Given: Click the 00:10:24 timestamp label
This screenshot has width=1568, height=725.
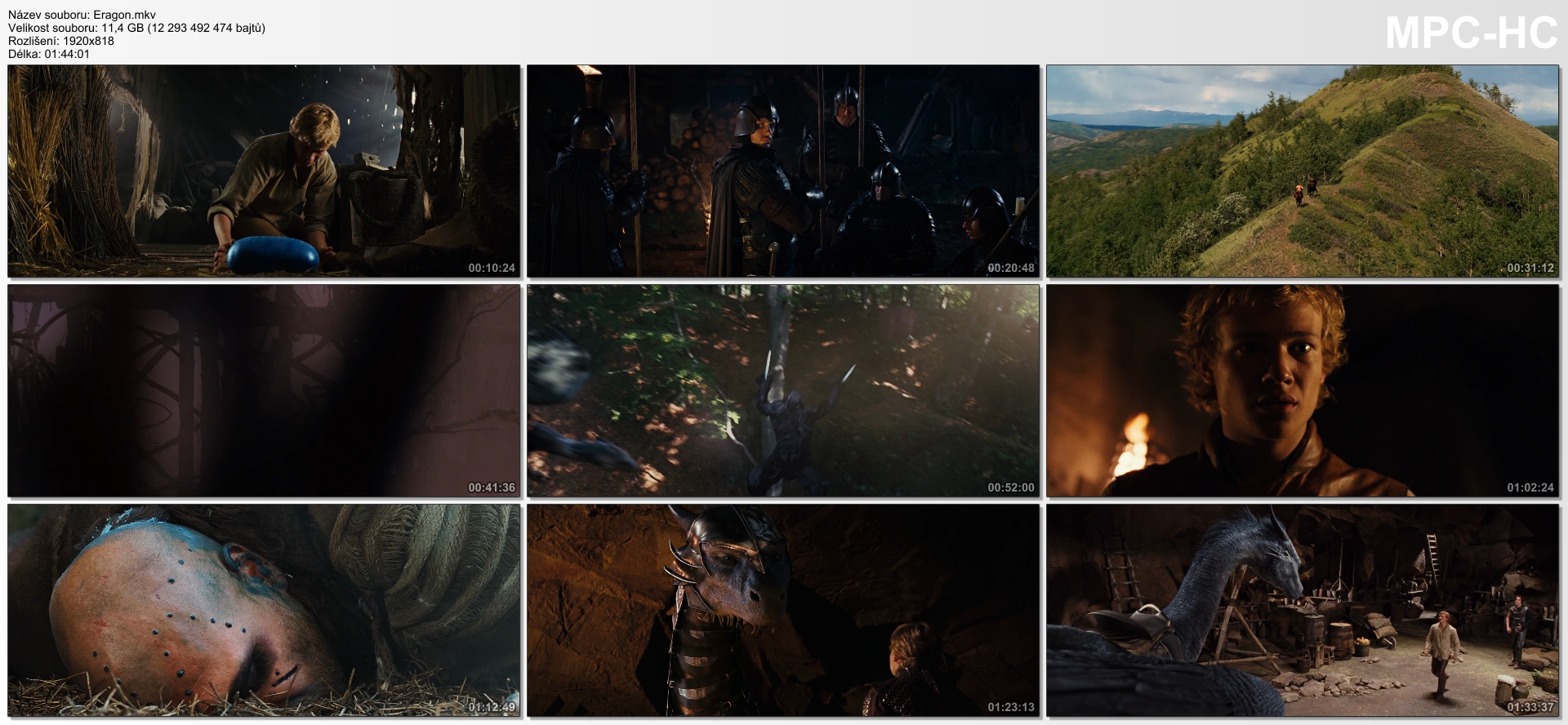Looking at the screenshot, I should click(492, 268).
